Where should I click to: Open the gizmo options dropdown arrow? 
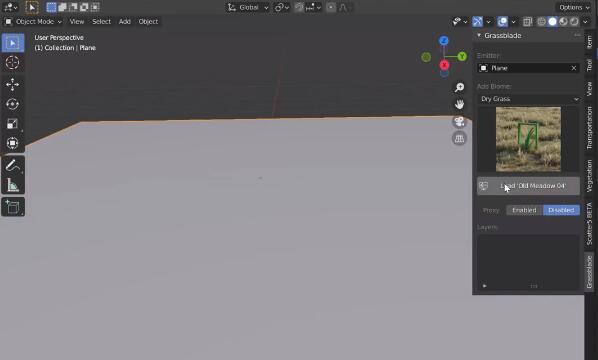click(489, 22)
